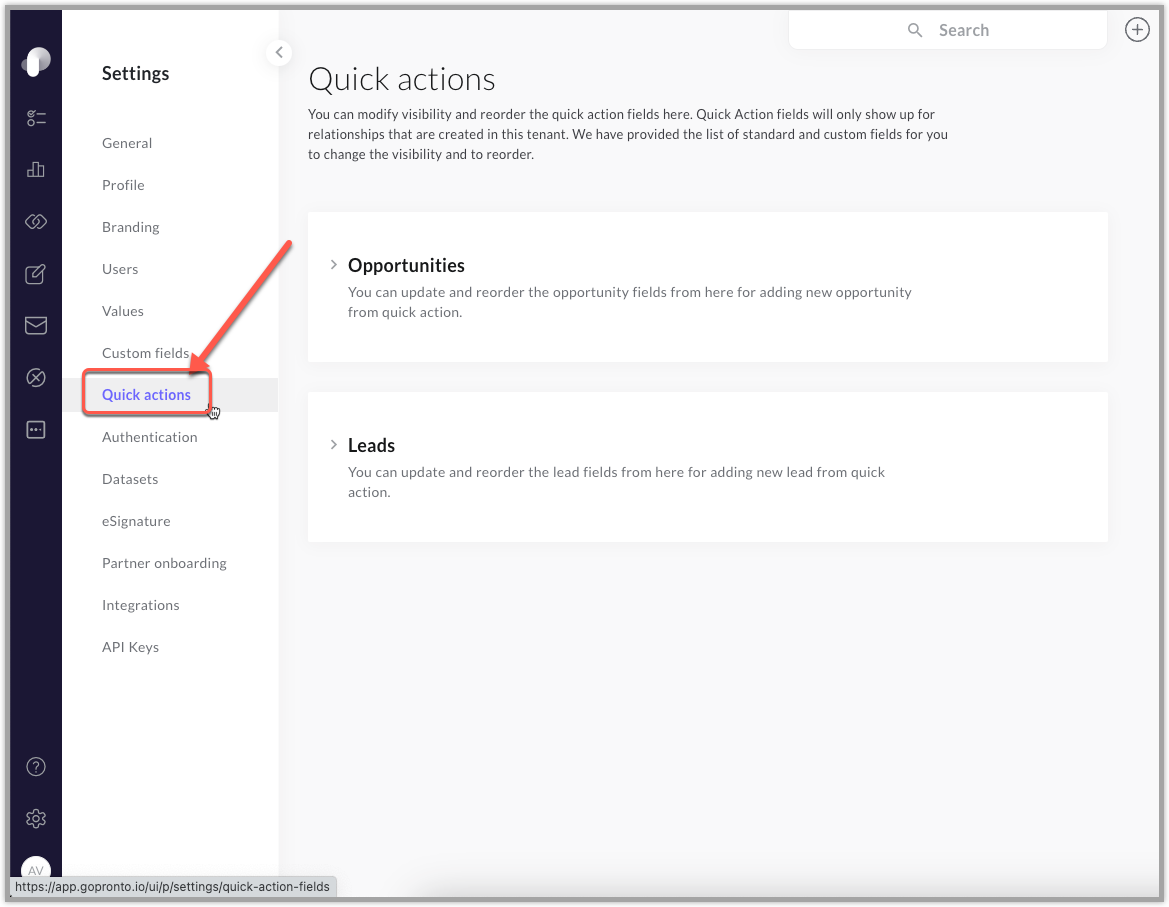Open the linked relationships icon in sidebar

click(x=36, y=221)
